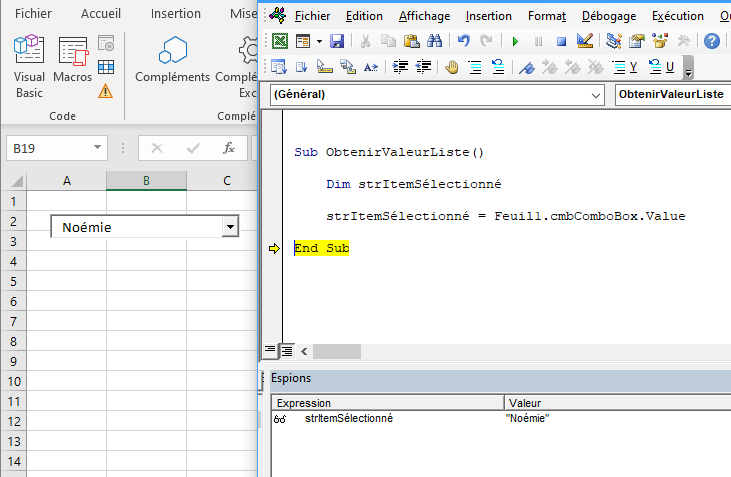
Task: Click the horizontal scrollbar thumb in code window
Action: coord(337,351)
